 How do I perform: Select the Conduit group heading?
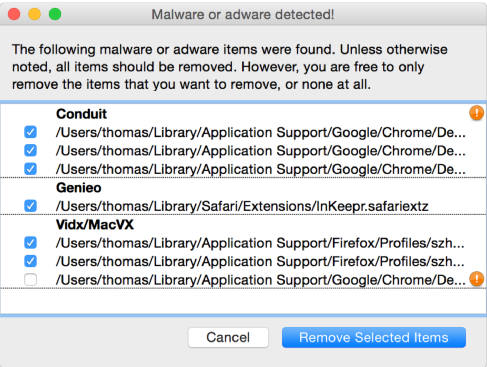(81, 114)
